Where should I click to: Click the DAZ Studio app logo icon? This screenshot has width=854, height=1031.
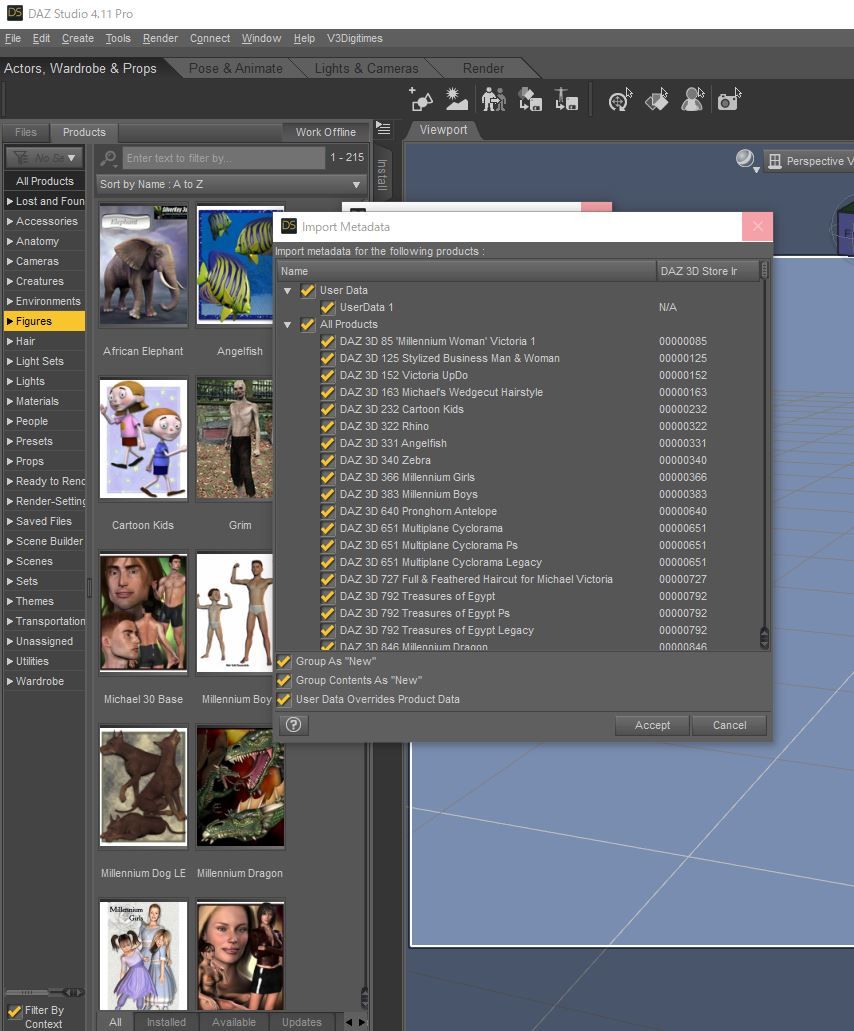click(x=14, y=12)
